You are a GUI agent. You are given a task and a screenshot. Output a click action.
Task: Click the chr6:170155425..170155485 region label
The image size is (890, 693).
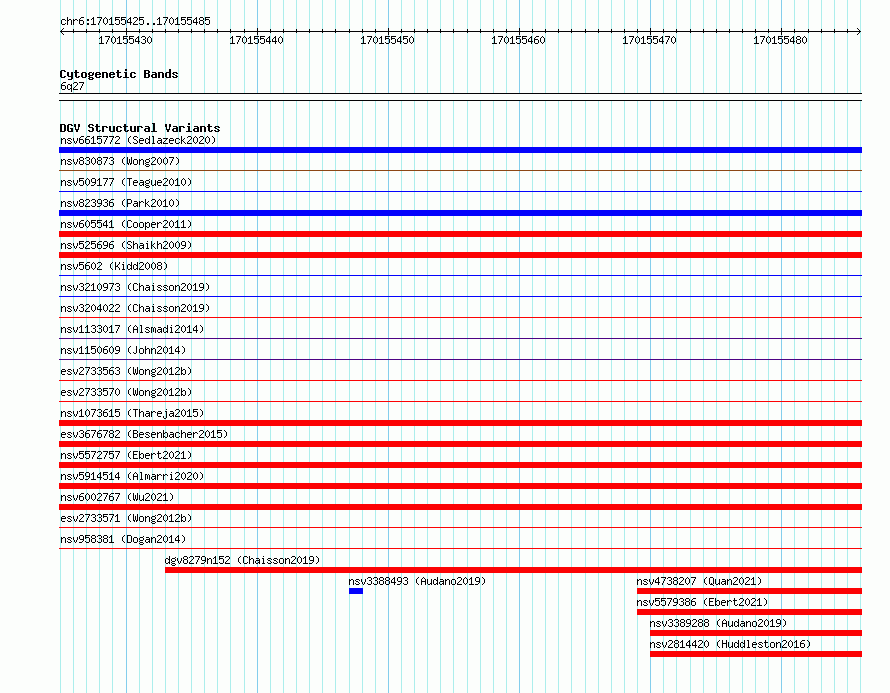pos(135,21)
